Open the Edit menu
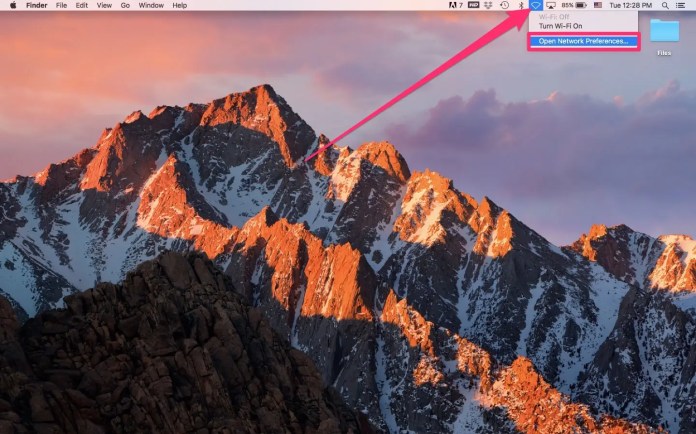This screenshot has width=696, height=434. (82, 5)
